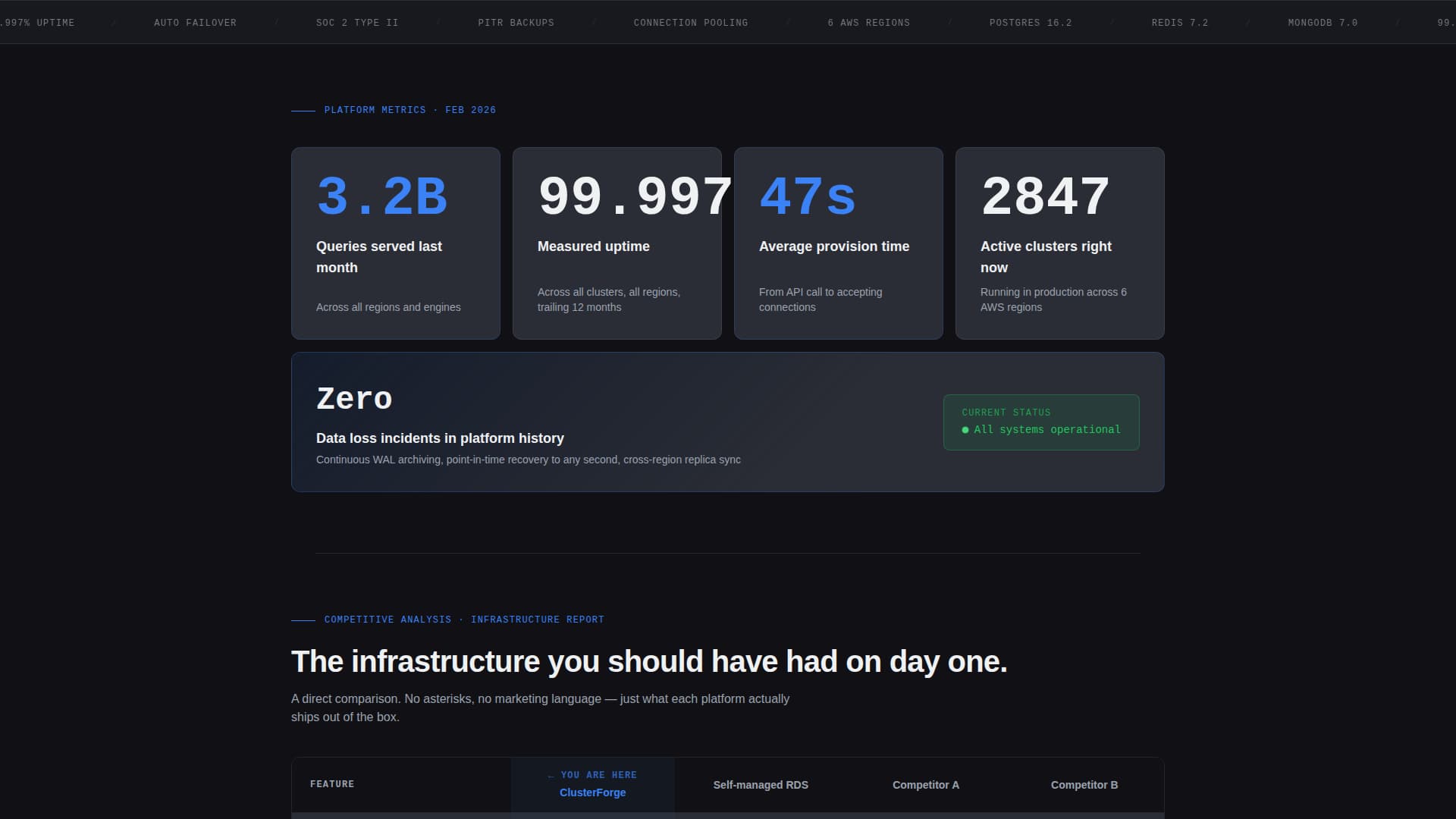1456x819 pixels.
Task: Click All systems operational text
Action: (x=1047, y=429)
